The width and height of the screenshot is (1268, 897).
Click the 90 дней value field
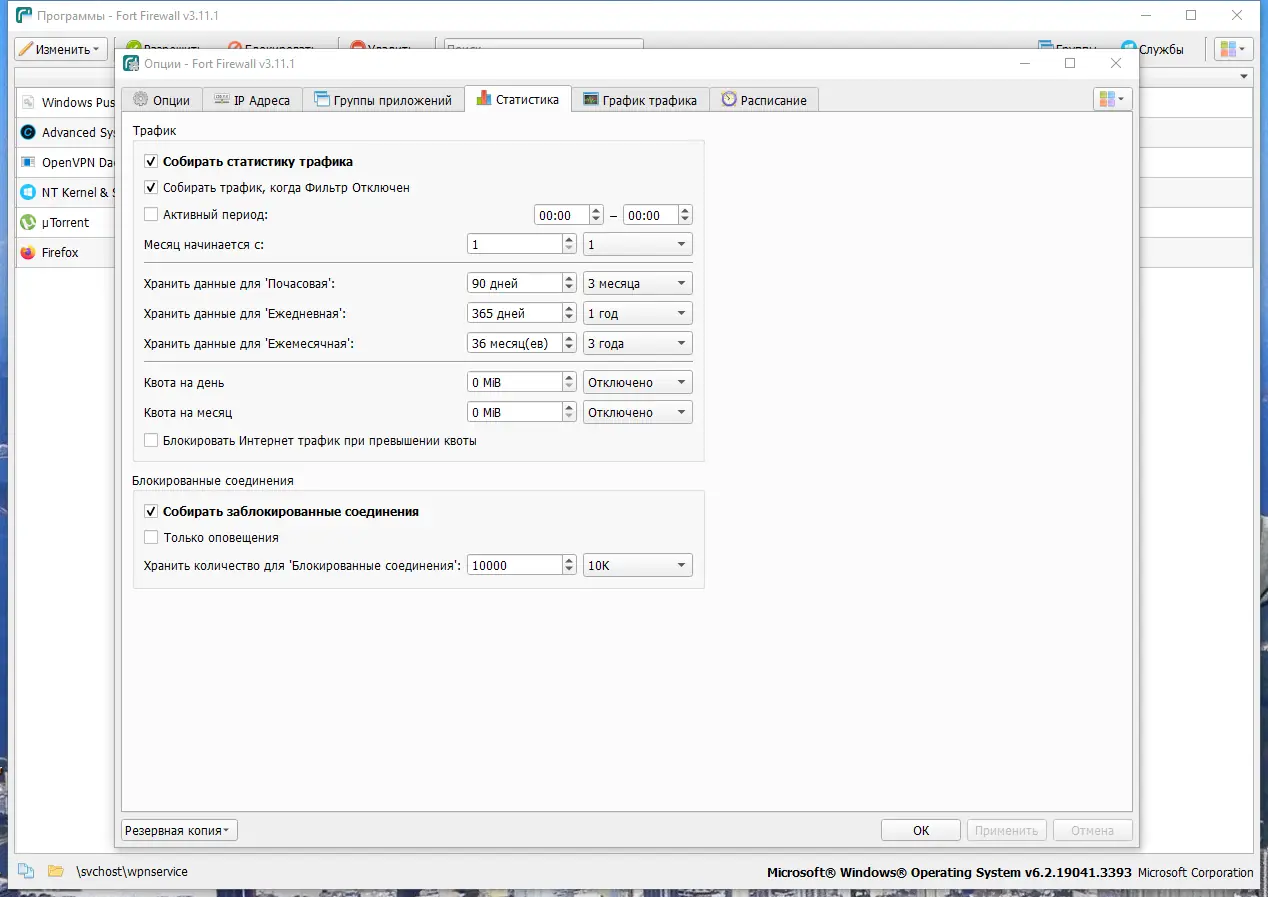tap(515, 283)
